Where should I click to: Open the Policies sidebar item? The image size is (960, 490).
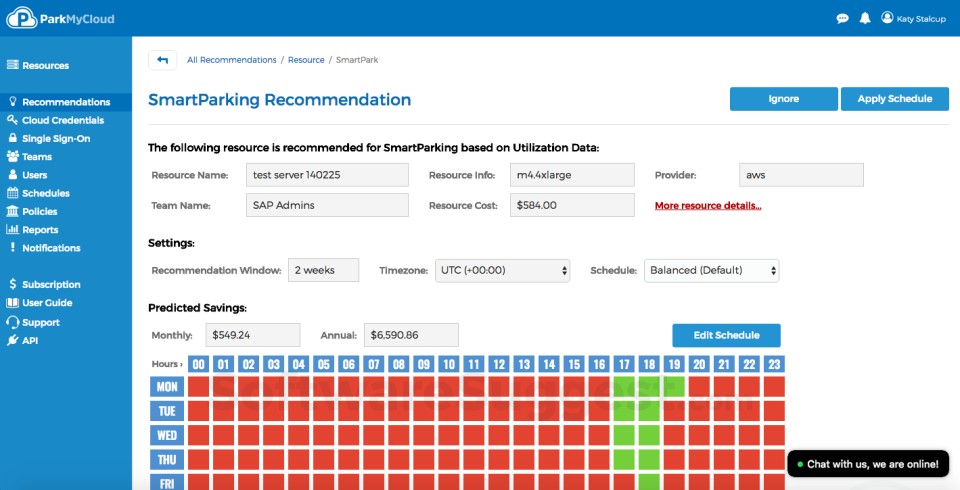coord(40,211)
